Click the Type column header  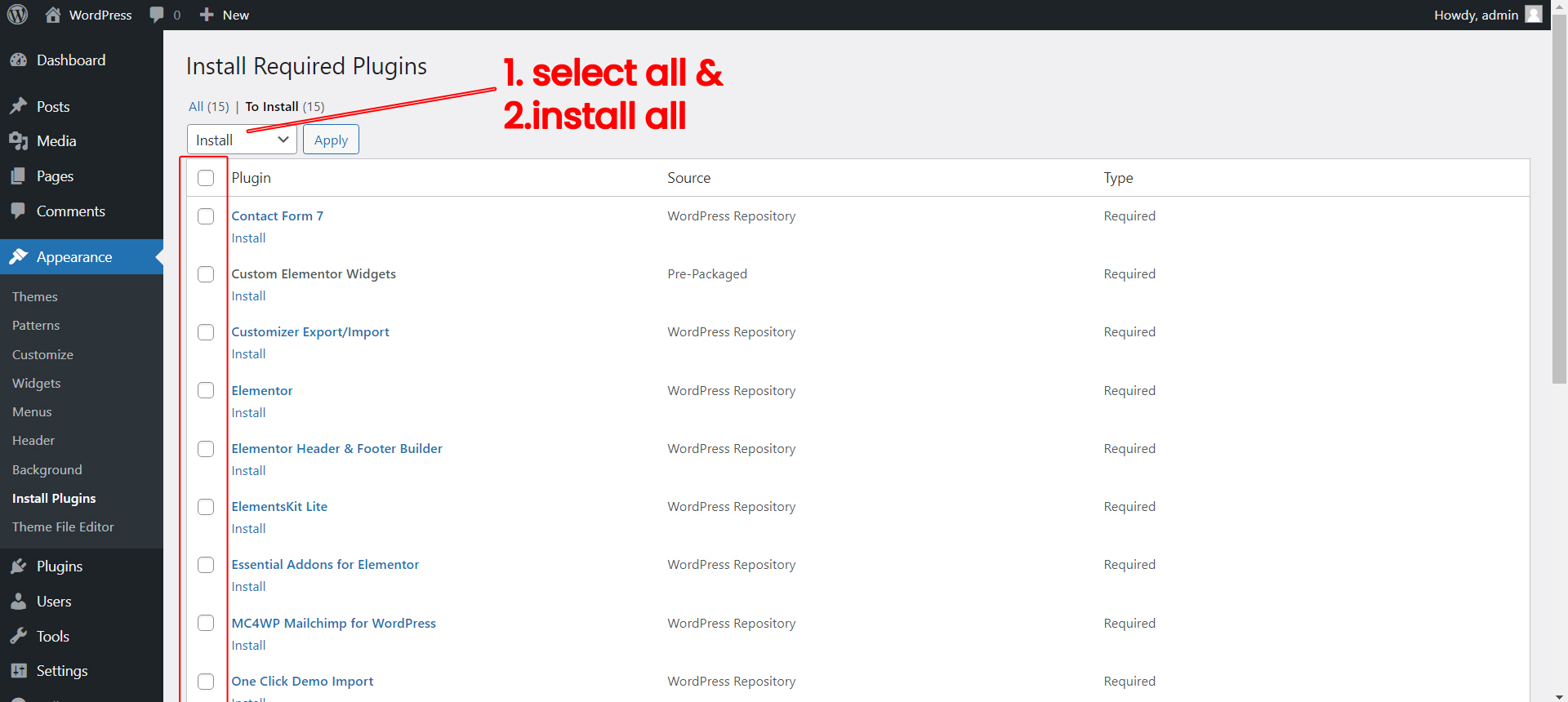tap(1118, 178)
